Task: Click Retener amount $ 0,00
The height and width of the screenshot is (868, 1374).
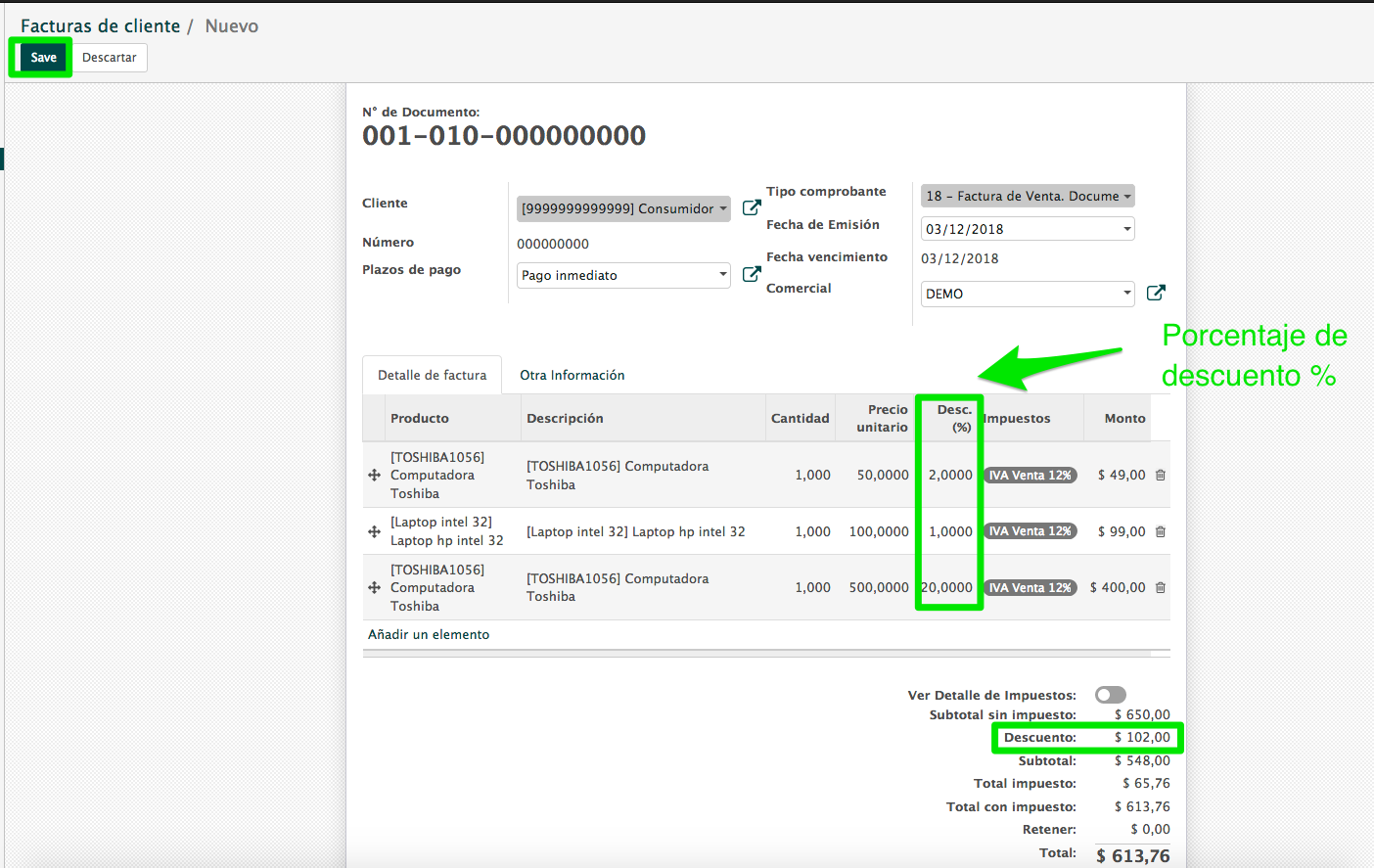Action: pos(1150,829)
